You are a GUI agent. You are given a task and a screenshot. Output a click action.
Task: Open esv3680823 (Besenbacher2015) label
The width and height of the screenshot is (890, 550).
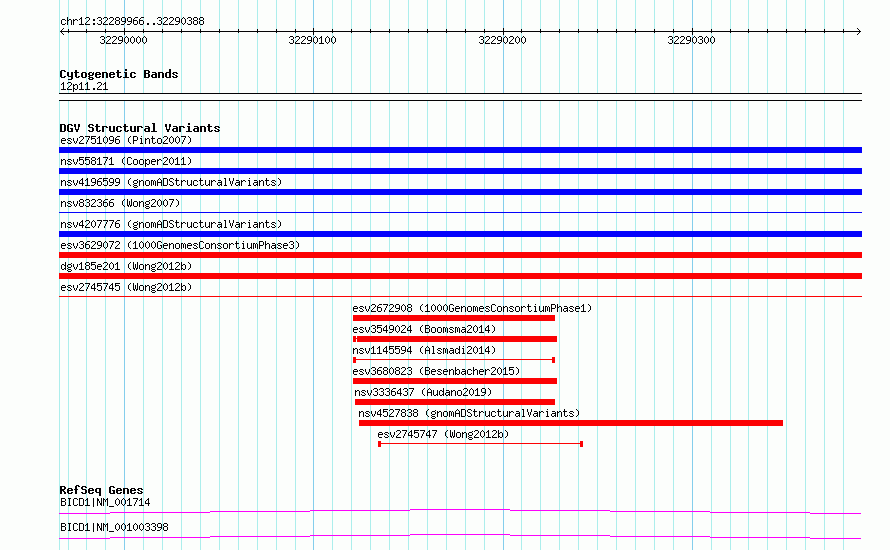[x=436, y=371]
